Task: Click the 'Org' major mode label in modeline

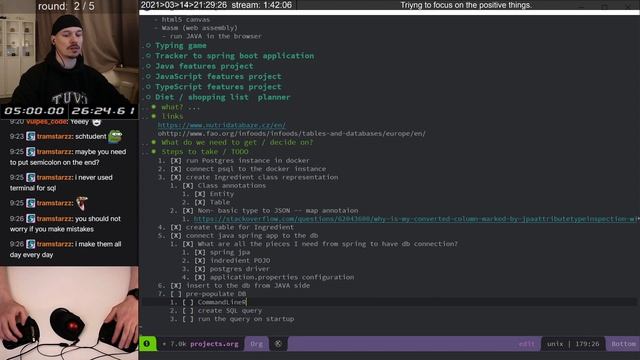Action: pyautogui.click(x=256, y=344)
